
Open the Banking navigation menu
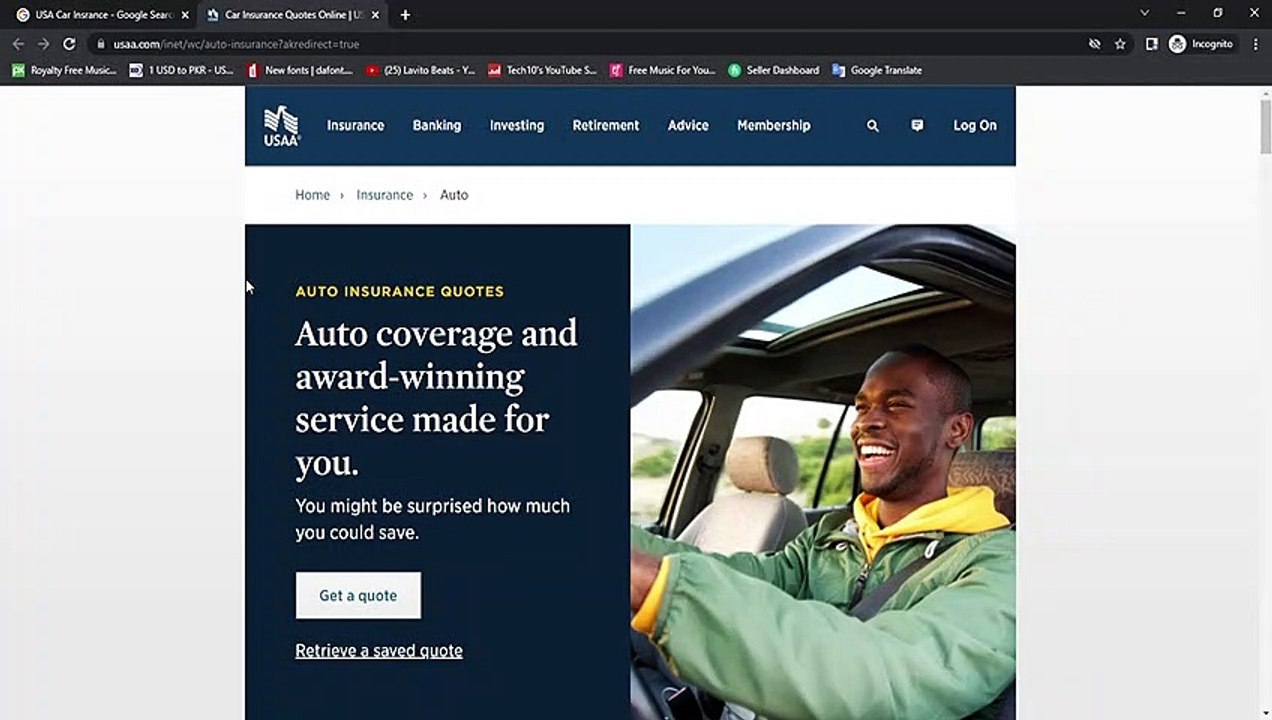pyautogui.click(x=437, y=126)
